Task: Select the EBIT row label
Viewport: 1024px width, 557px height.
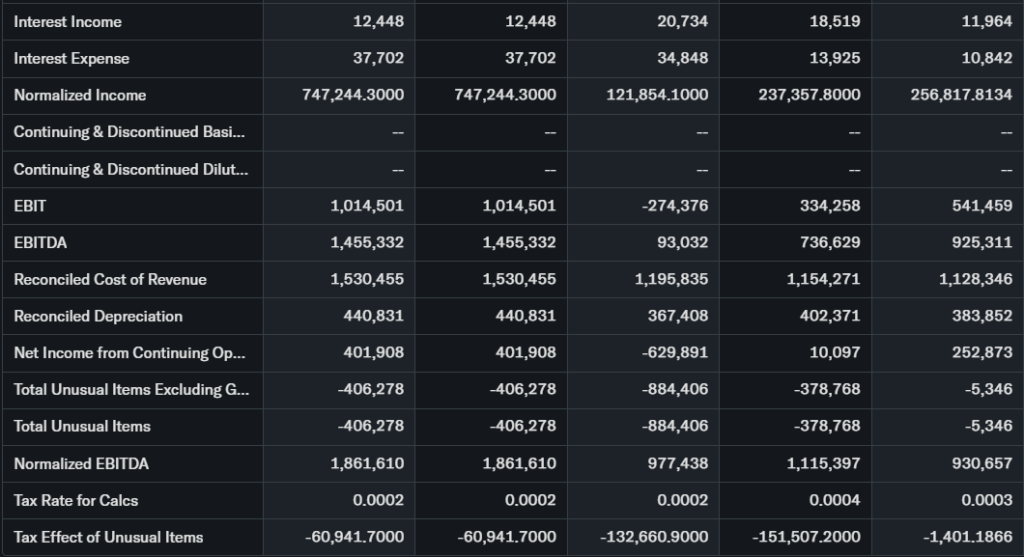Action: point(30,206)
